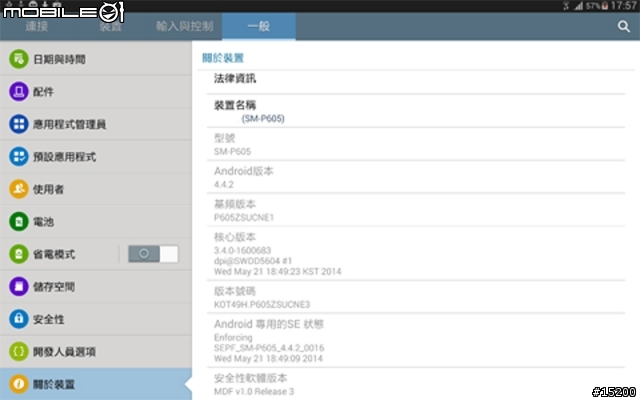Screen dimensions: 640x400
Task: Switch to the 裝置 tab
Action: coord(111,27)
